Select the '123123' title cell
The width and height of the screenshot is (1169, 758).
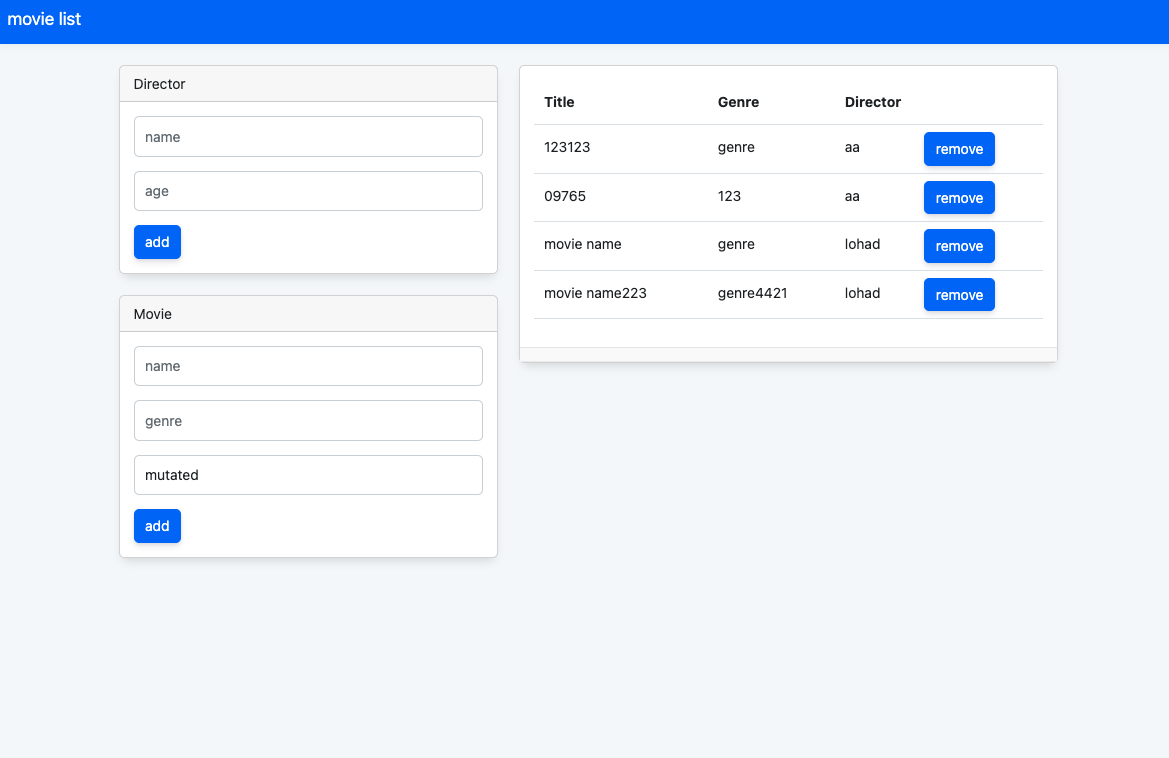pyautogui.click(x=567, y=147)
